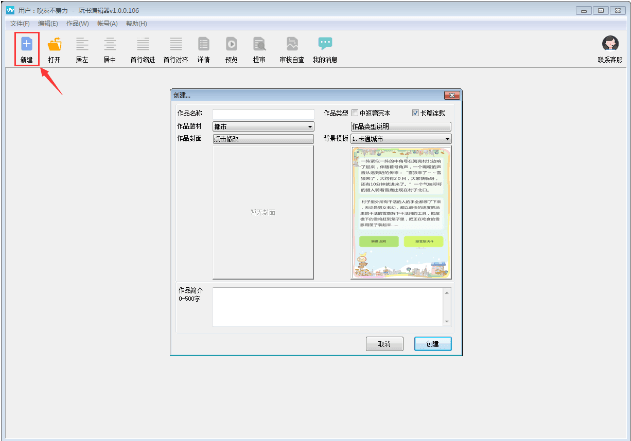
Task: Open the 帮助(H) menu
Action: coord(137,23)
